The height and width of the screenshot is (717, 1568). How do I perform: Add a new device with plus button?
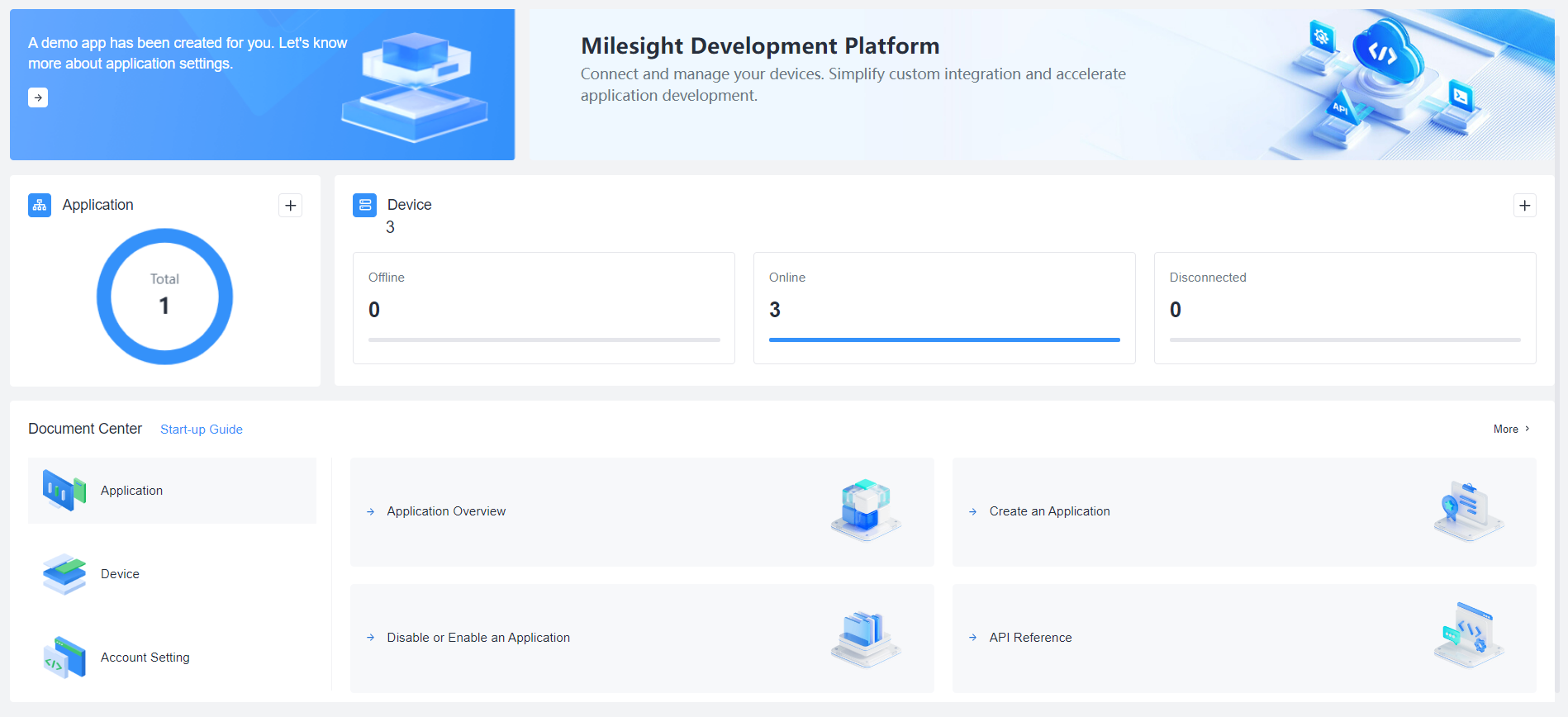[1524, 206]
